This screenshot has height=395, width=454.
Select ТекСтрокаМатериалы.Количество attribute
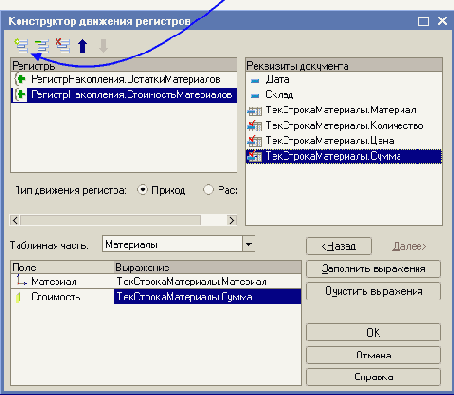tap(344, 126)
